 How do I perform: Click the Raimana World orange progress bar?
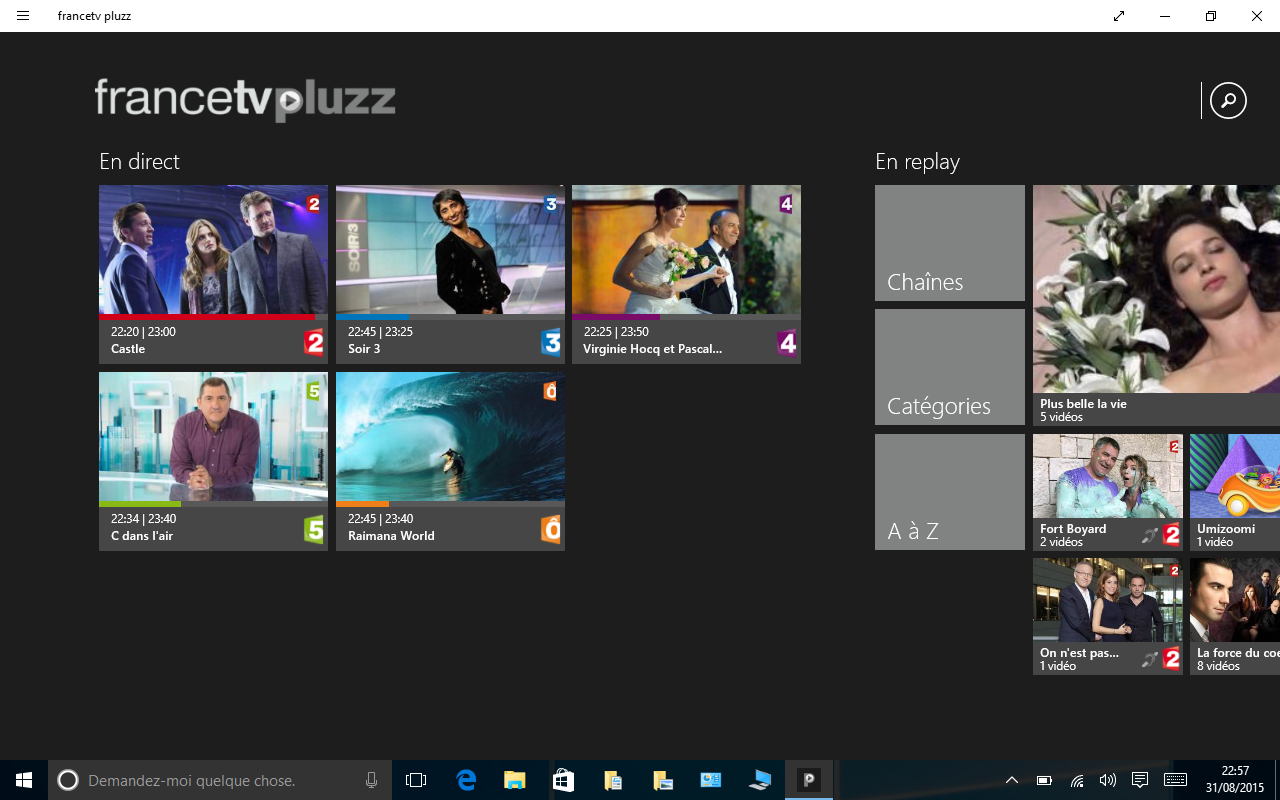pyautogui.click(x=362, y=504)
